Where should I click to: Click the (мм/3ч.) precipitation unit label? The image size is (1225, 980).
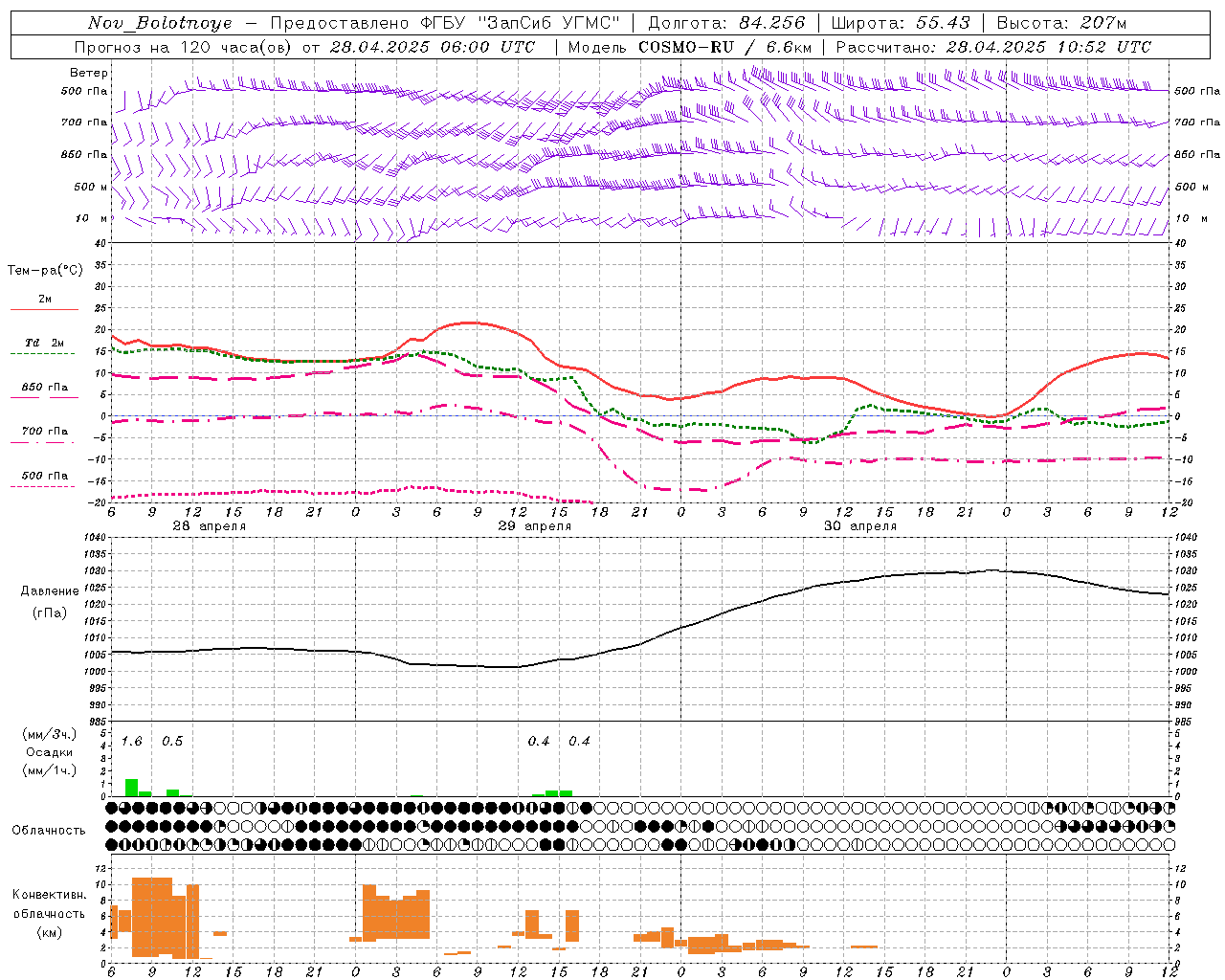click(x=50, y=735)
